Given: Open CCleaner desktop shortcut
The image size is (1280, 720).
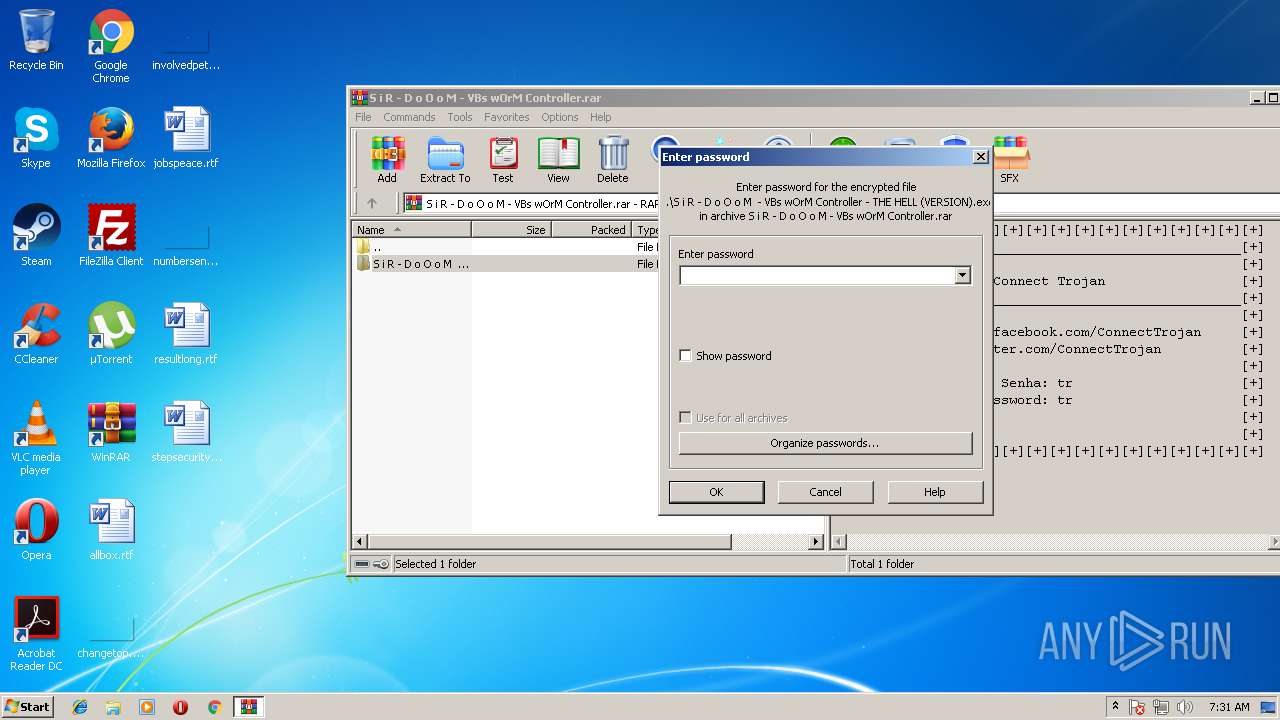Looking at the screenshot, I should (x=36, y=334).
